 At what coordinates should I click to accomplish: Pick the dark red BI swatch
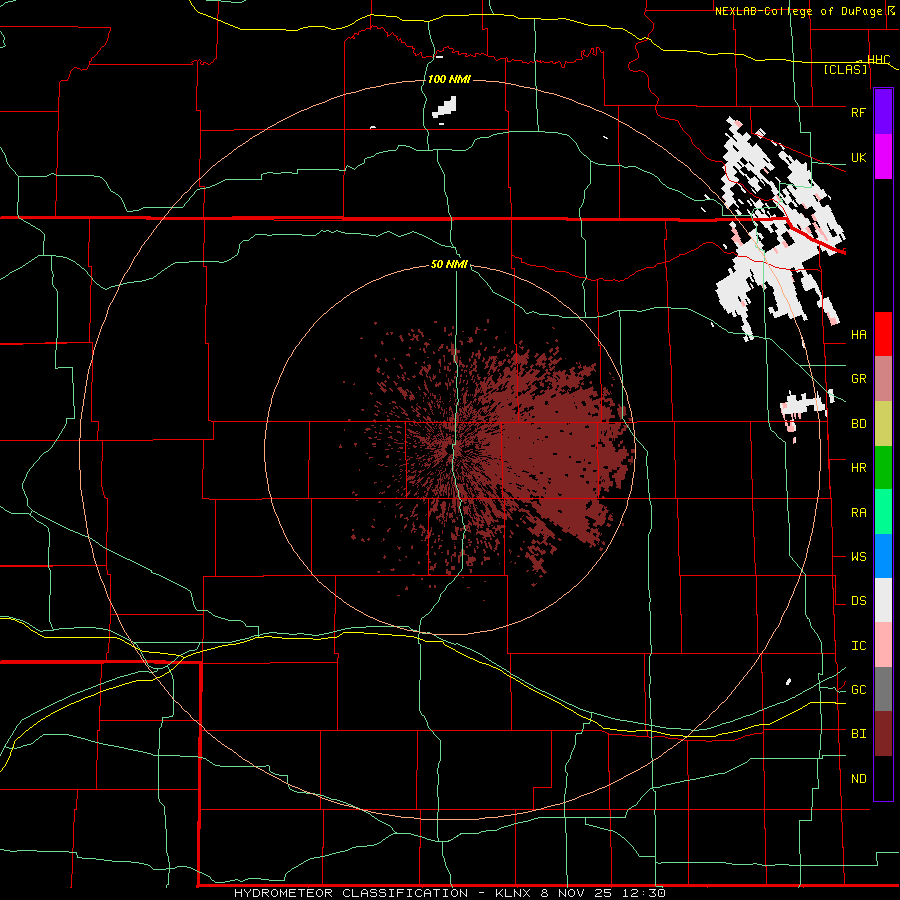point(883,734)
